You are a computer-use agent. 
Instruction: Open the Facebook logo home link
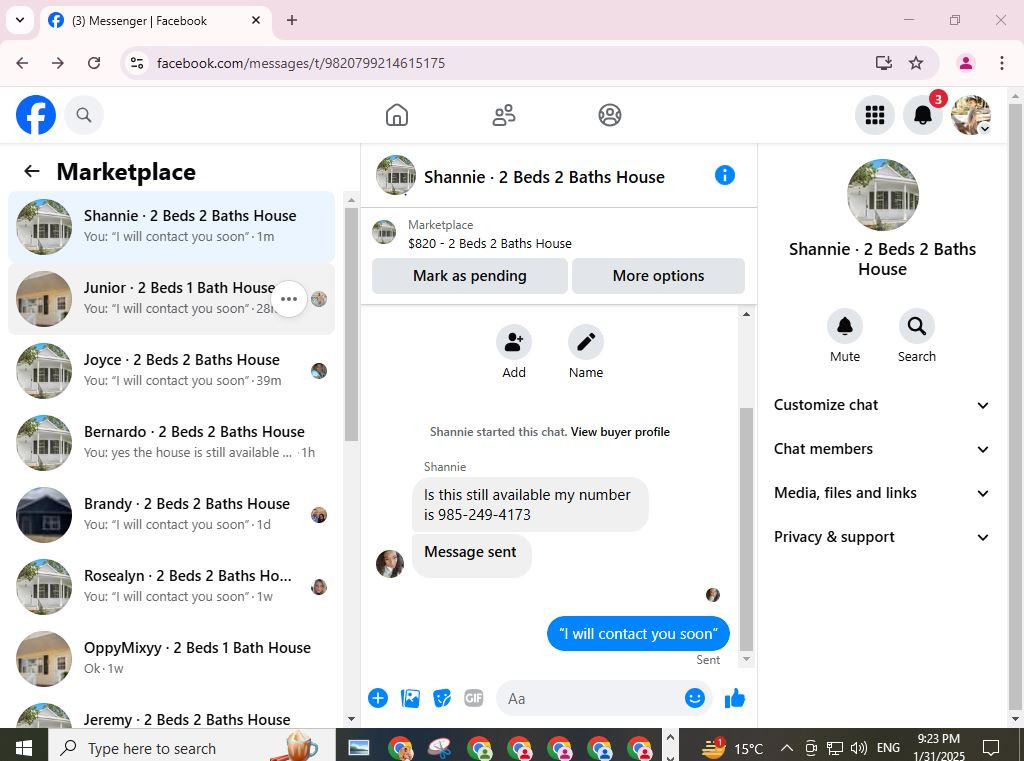pos(36,115)
